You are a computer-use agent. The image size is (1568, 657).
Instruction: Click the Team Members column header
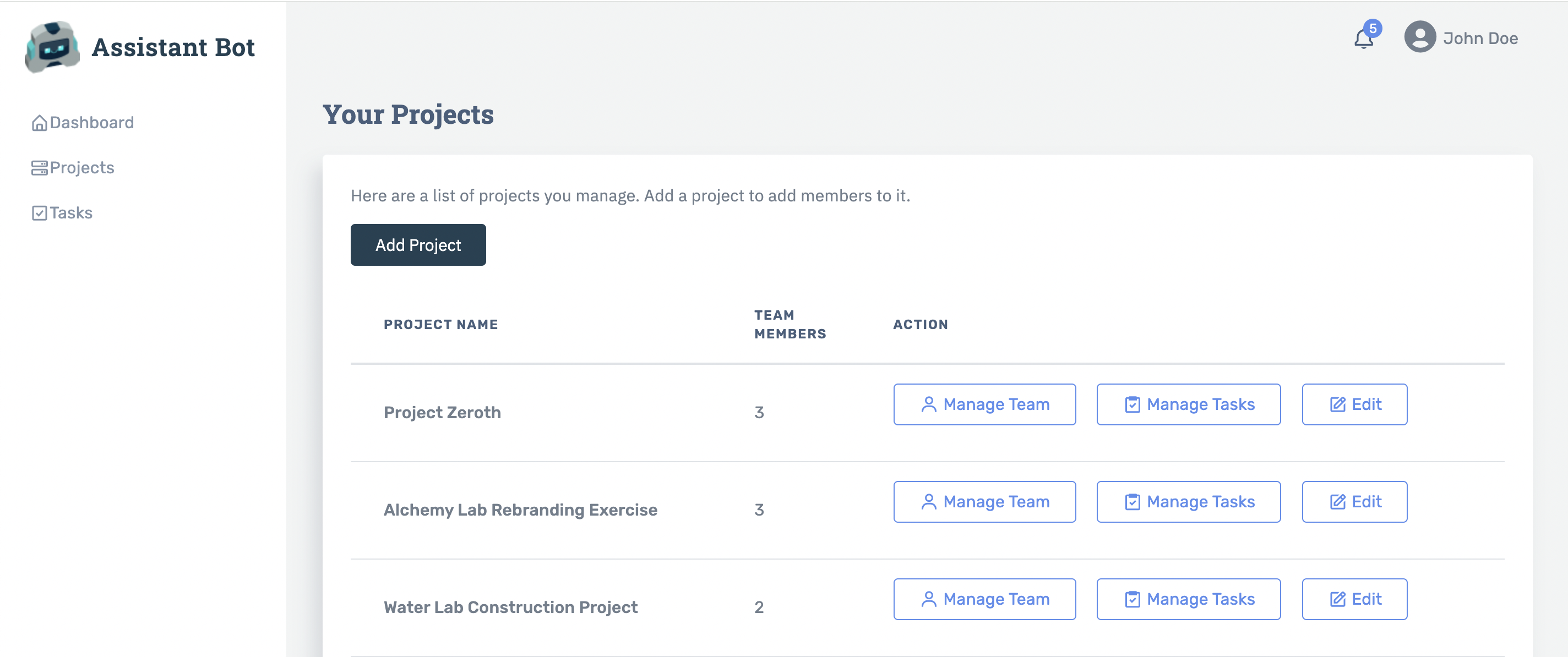point(790,325)
